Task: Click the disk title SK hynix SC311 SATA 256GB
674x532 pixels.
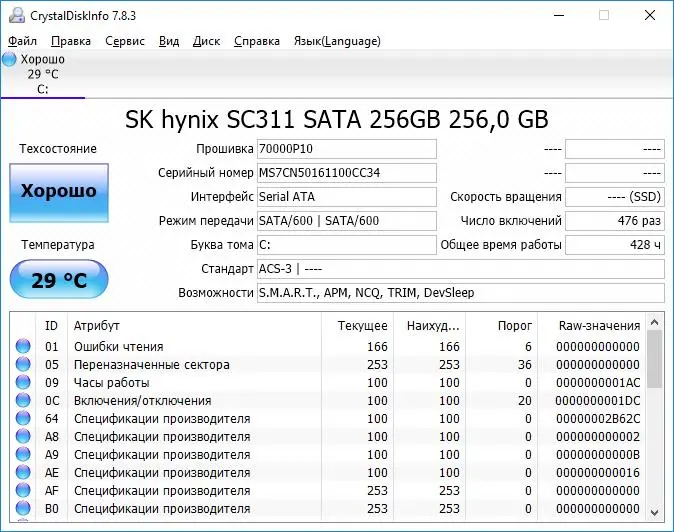Action: click(283, 119)
